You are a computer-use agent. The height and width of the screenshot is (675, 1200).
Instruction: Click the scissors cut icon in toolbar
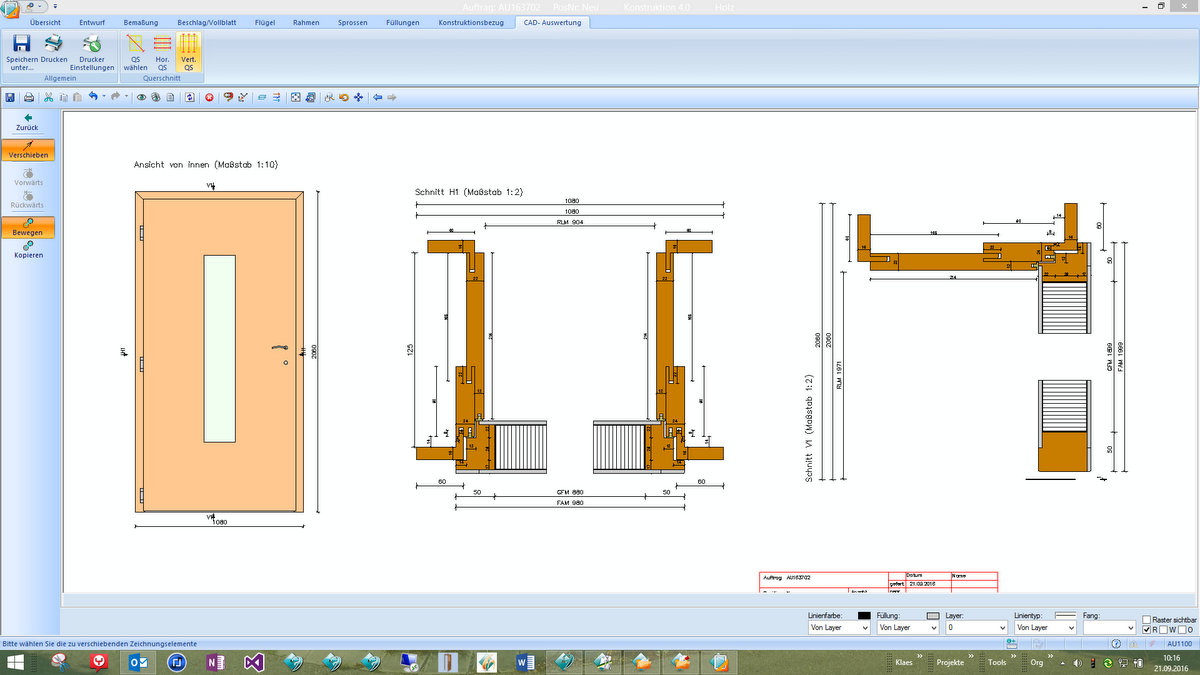coord(47,97)
